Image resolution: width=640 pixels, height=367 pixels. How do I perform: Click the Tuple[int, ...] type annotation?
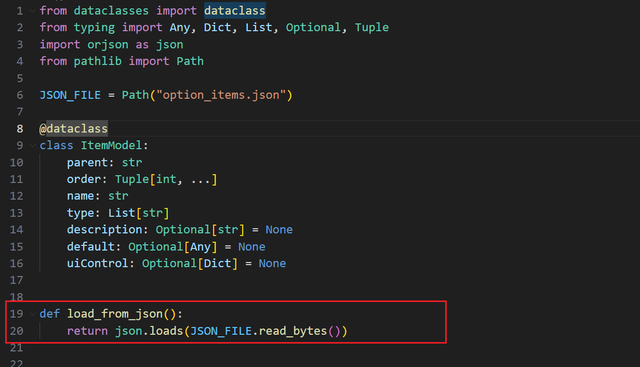(166, 179)
